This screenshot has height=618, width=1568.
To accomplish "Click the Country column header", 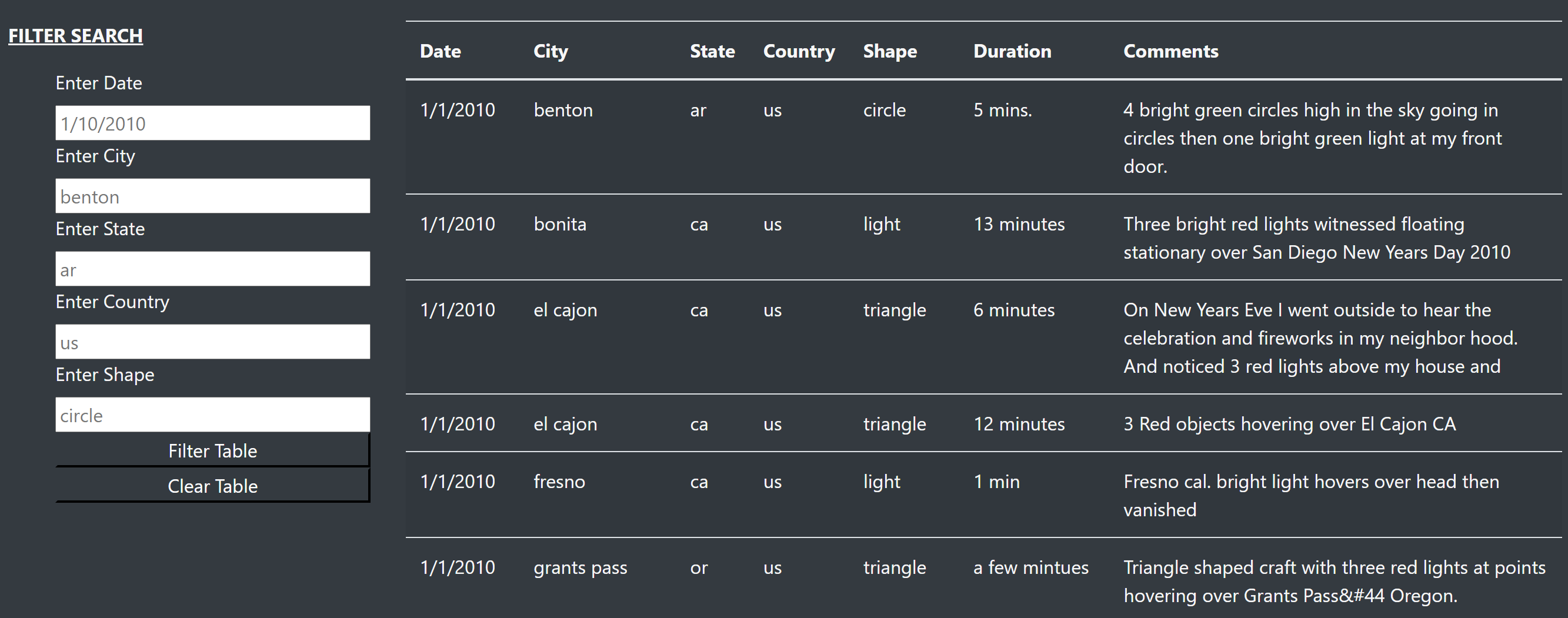I will (x=799, y=51).
